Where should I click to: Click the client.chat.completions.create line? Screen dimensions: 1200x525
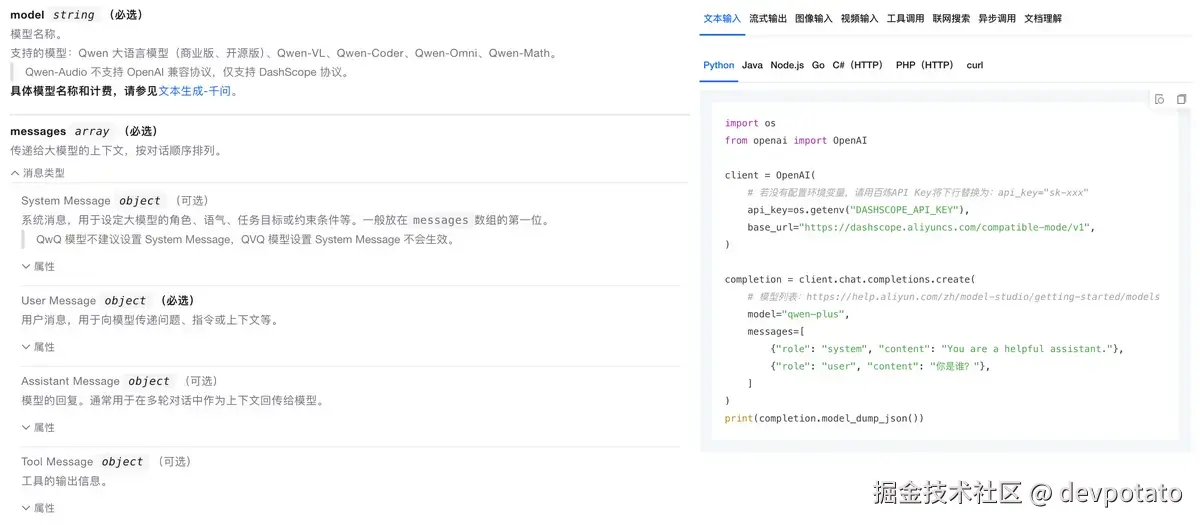point(849,279)
